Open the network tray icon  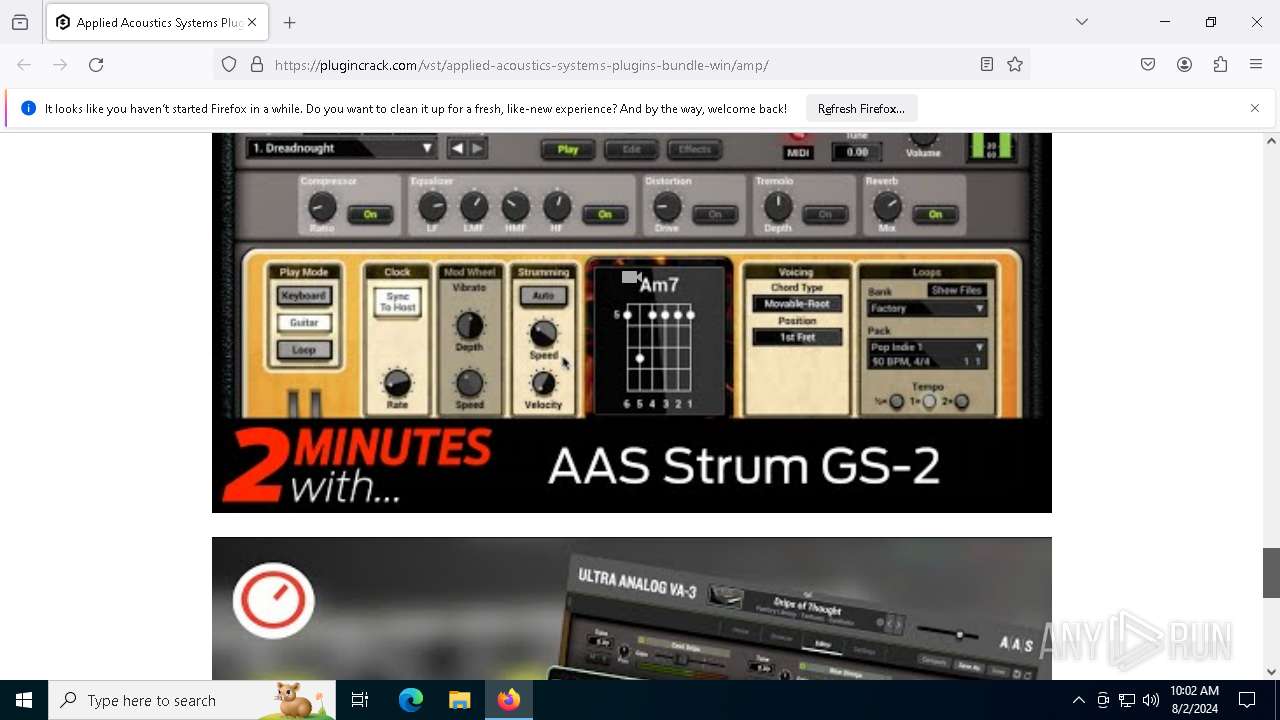pos(1127,701)
